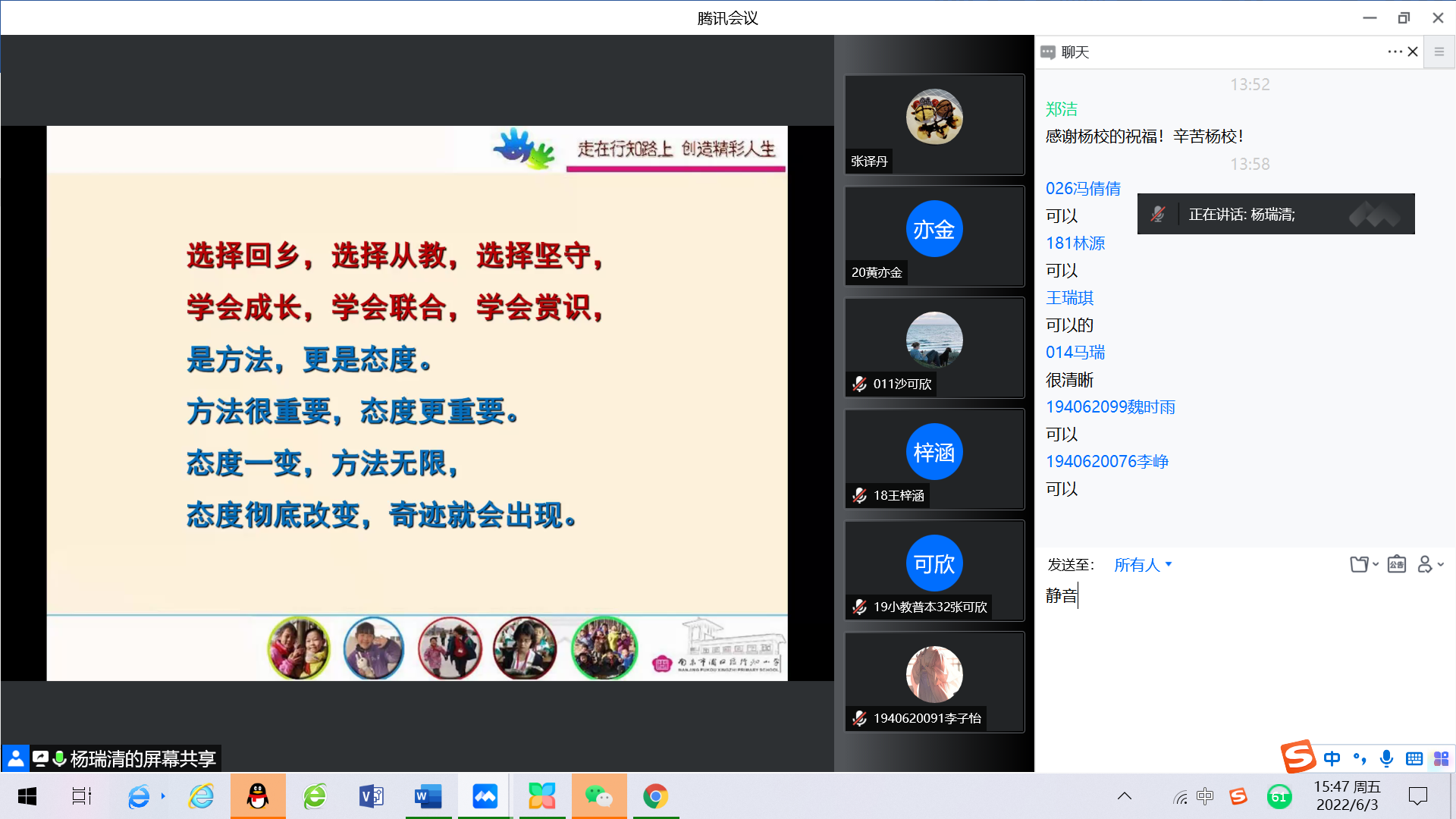The image size is (1456, 819).
Task: Open the announcement (公告) icon in chat
Action: click(1396, 564)
